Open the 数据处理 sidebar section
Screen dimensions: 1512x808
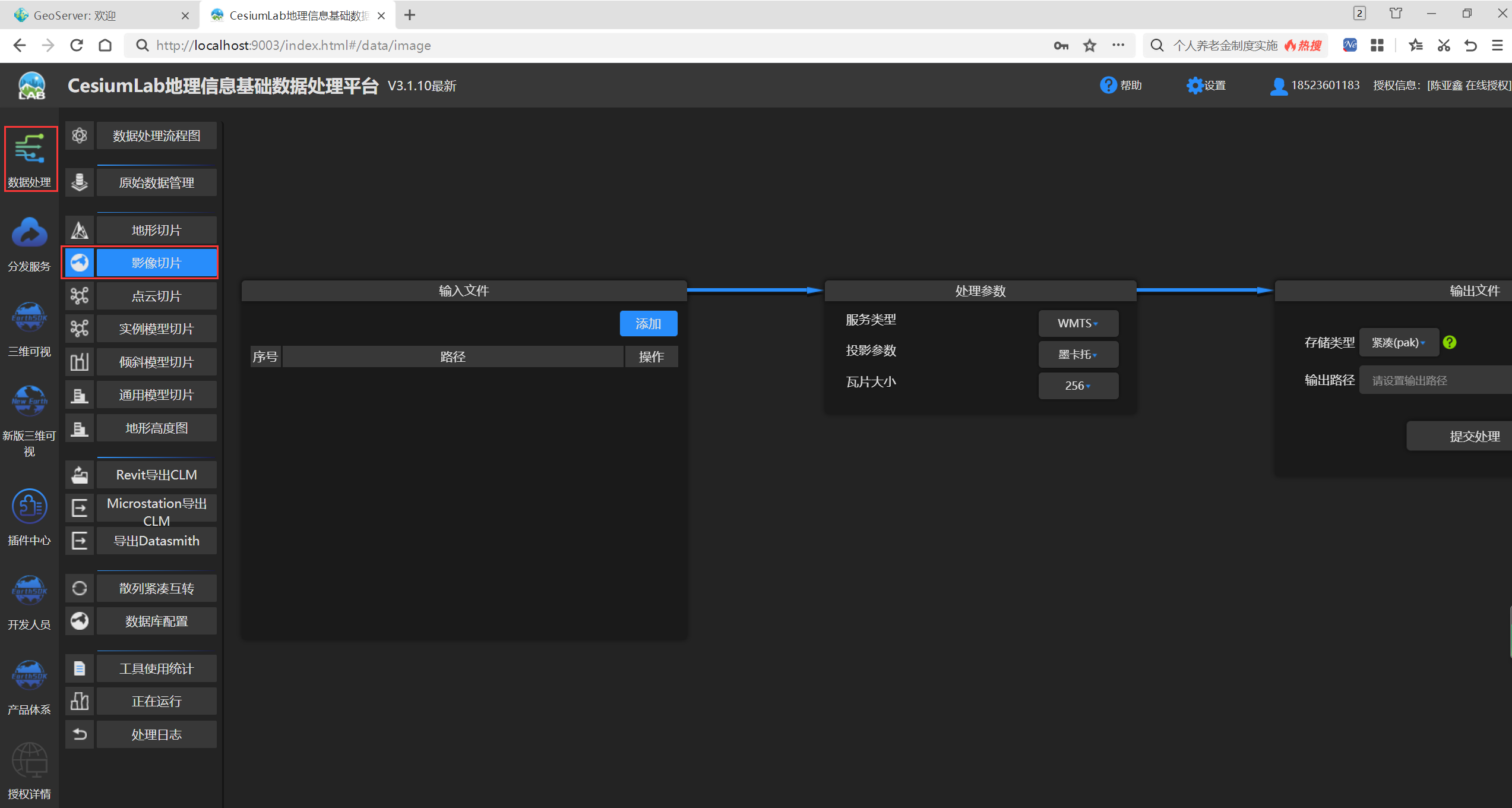coord(30,159)
